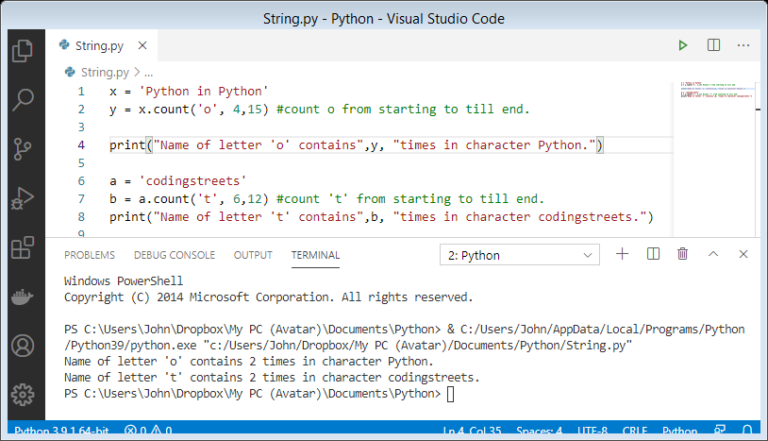The image size is (768, 441).
Task: Open the Source Control view
Action: 22,149
